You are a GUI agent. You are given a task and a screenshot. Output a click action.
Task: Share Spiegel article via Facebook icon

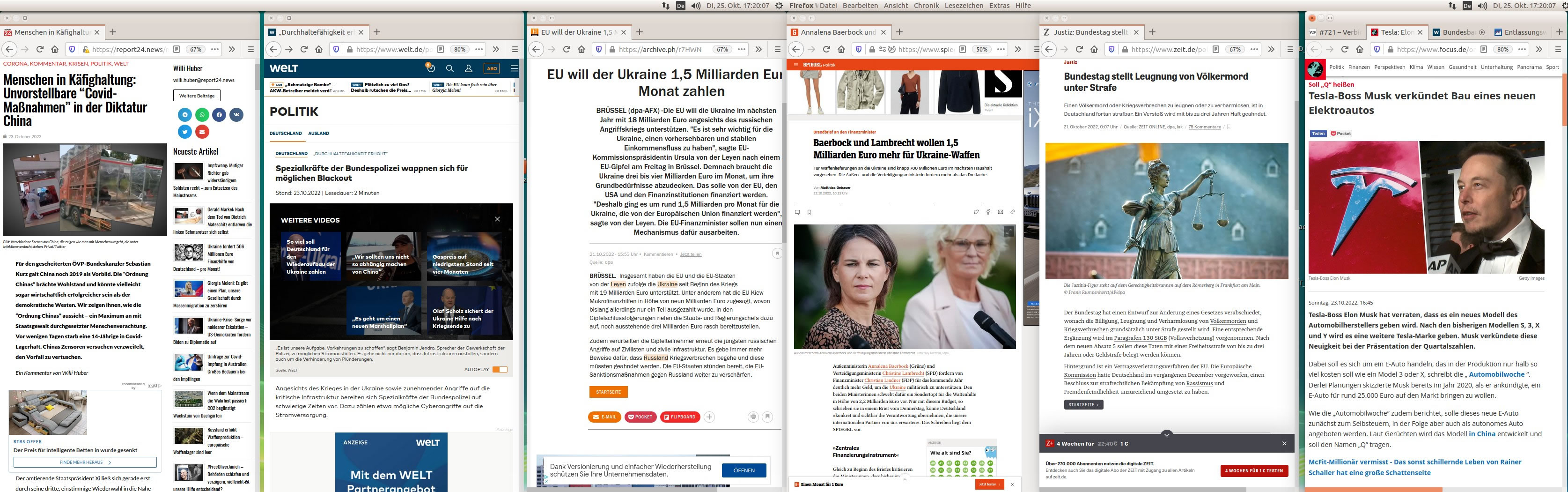988,212
